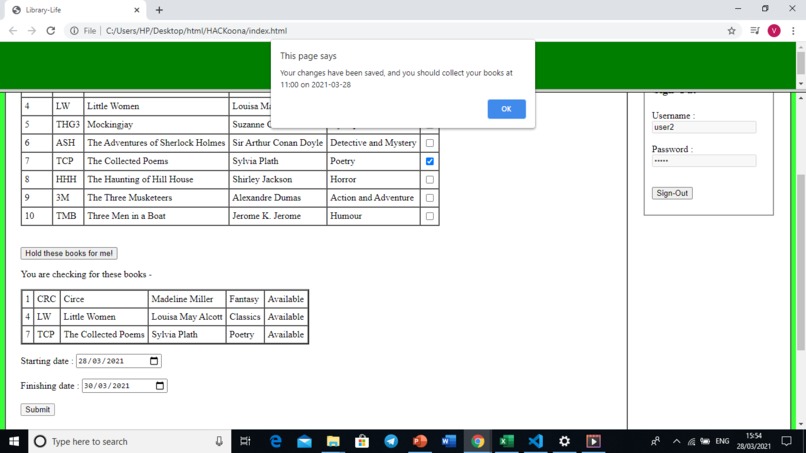This screenshot has height=453, width=806.
Task: Uncheck The Collected Poems checkbox
Action: [430, 161]
